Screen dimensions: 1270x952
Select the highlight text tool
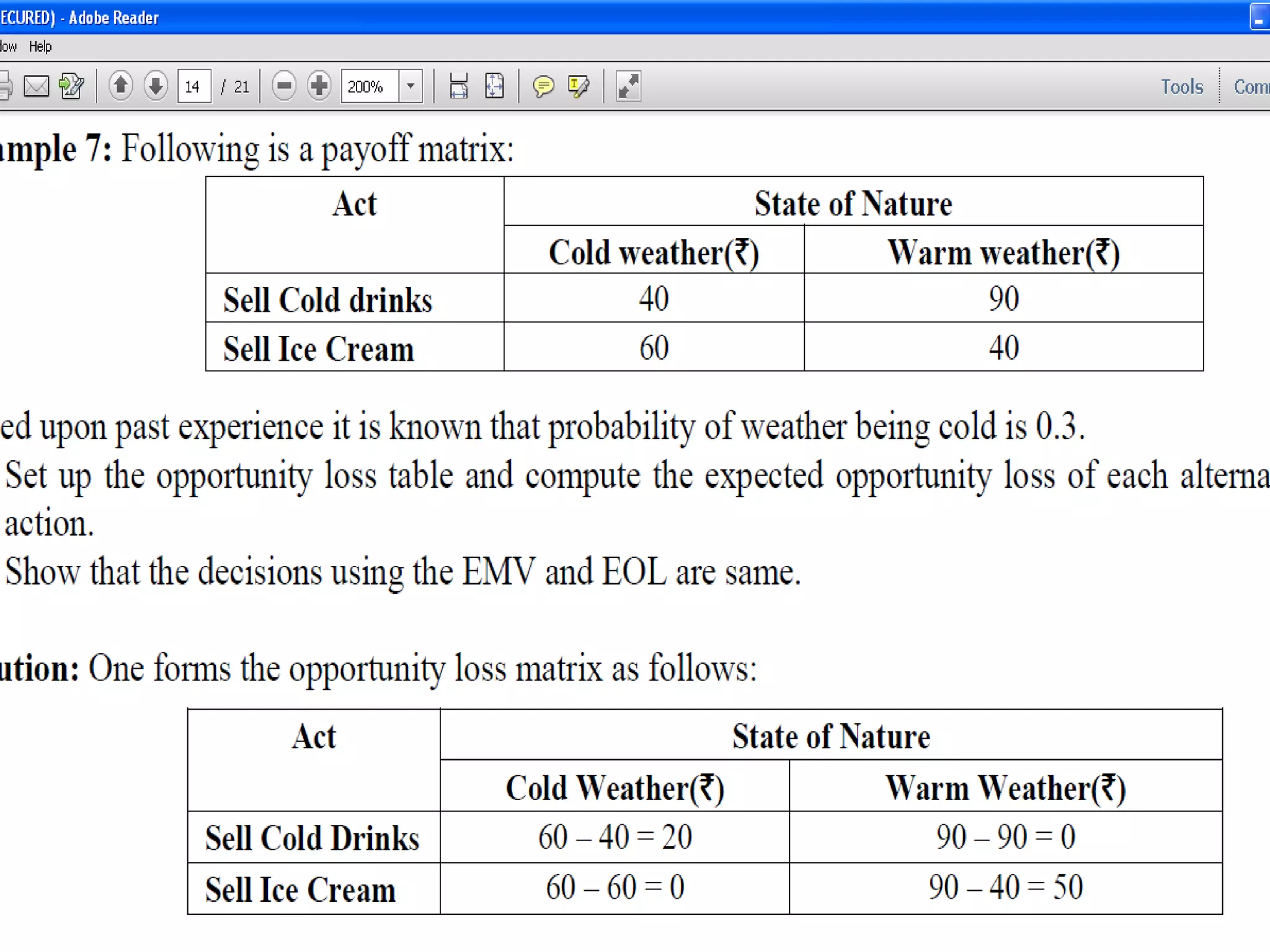(x=579, y=86)
